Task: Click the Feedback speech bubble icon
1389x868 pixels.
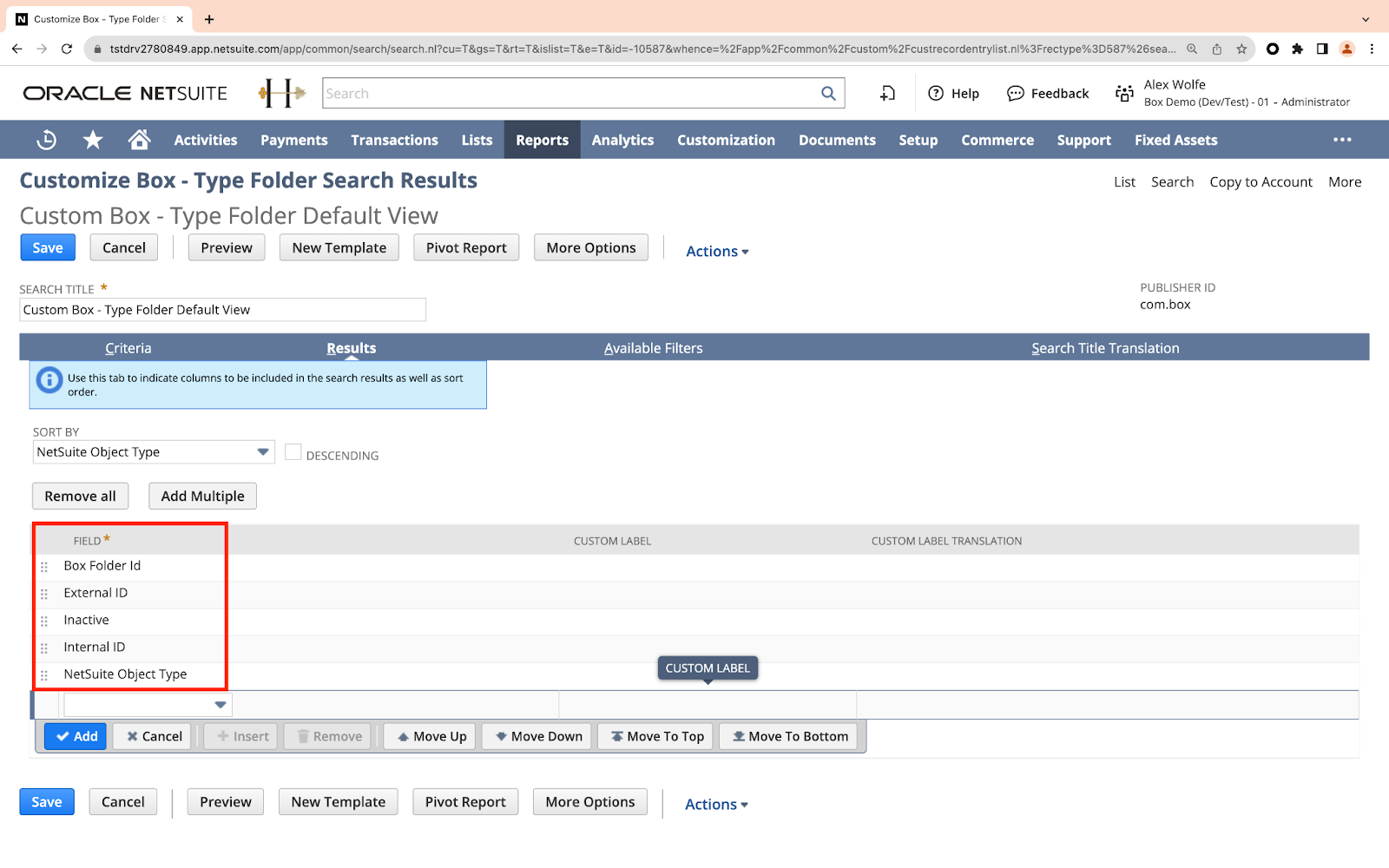Action: [x=1015, y=94]
